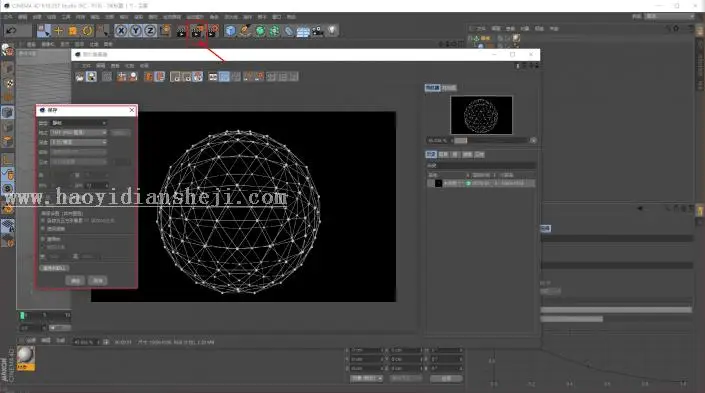Select the Move tool (yellow cross)
This screenshot has height=393, width=705.
tap(58, 31)
